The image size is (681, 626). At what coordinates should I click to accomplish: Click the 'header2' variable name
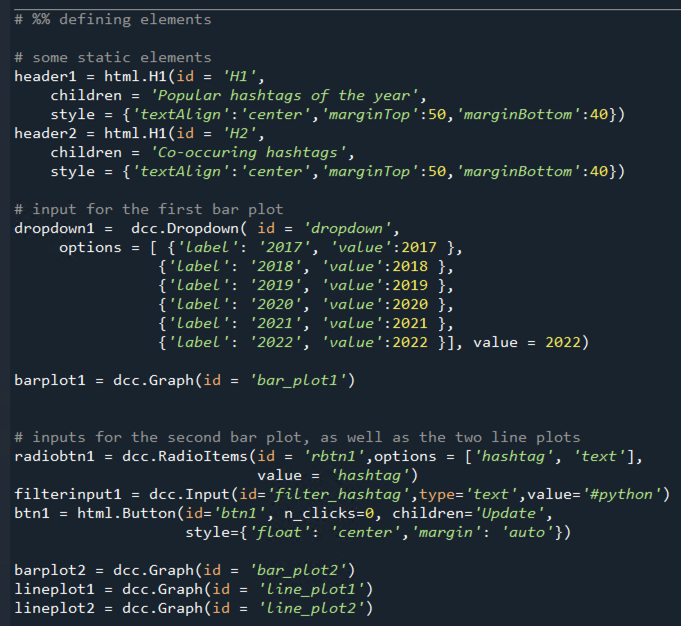[x=45, y=133]
